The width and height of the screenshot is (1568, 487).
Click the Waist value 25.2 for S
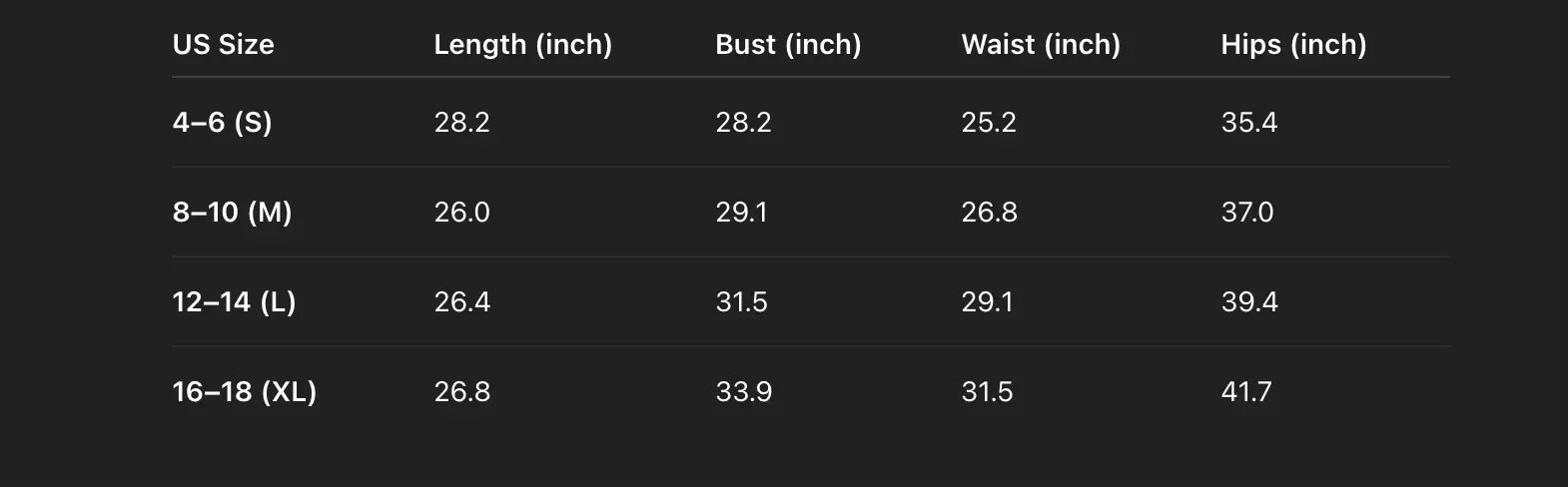[x=989, y=123]
